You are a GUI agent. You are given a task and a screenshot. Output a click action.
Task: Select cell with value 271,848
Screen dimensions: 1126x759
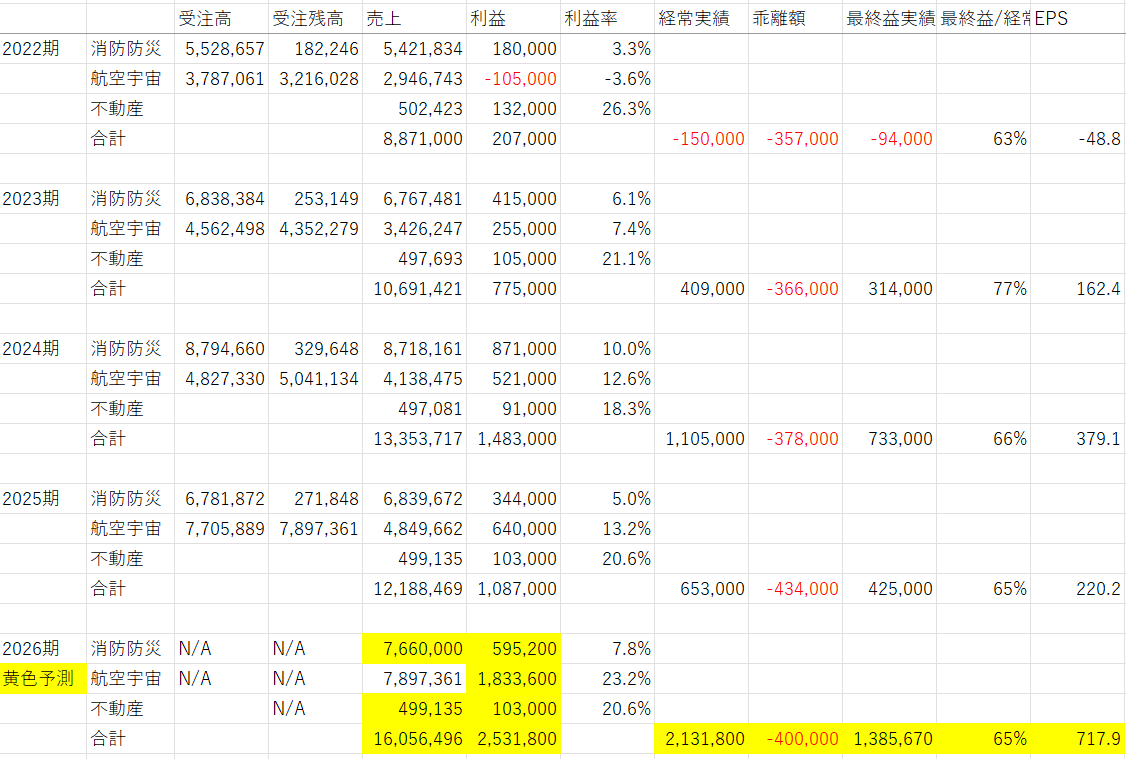[315, 499]
